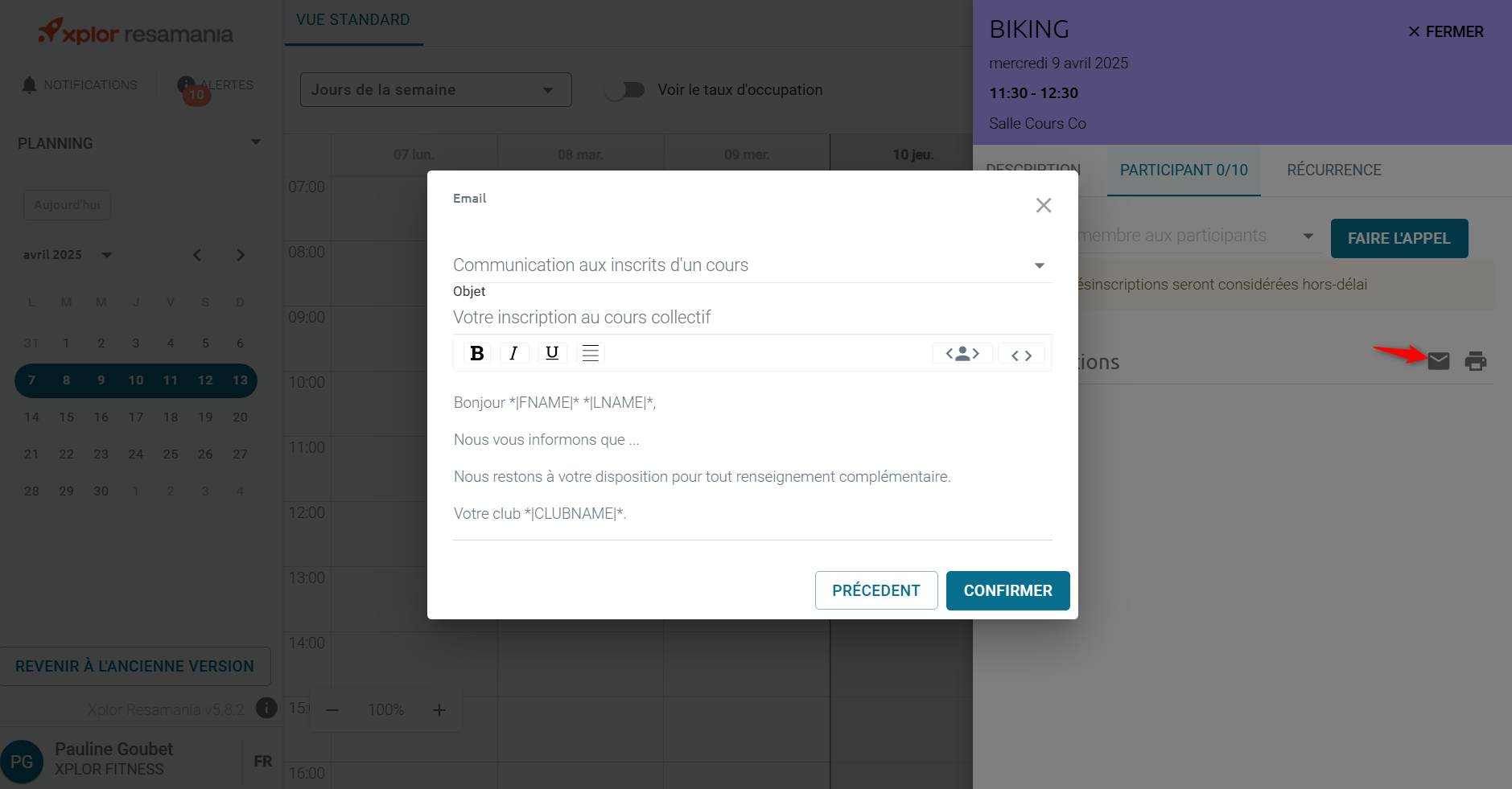Expand the avril 2025 month selector

point(106,255)
